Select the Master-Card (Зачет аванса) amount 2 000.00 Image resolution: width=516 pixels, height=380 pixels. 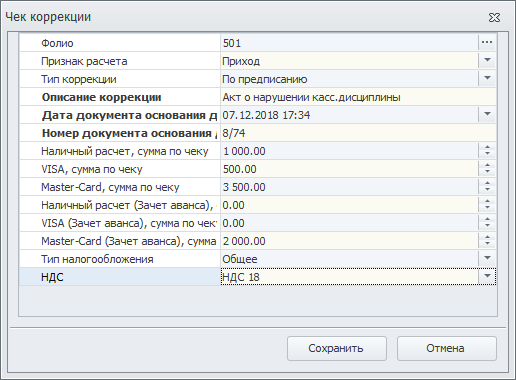pyautogui.click(x=349, y=241)
